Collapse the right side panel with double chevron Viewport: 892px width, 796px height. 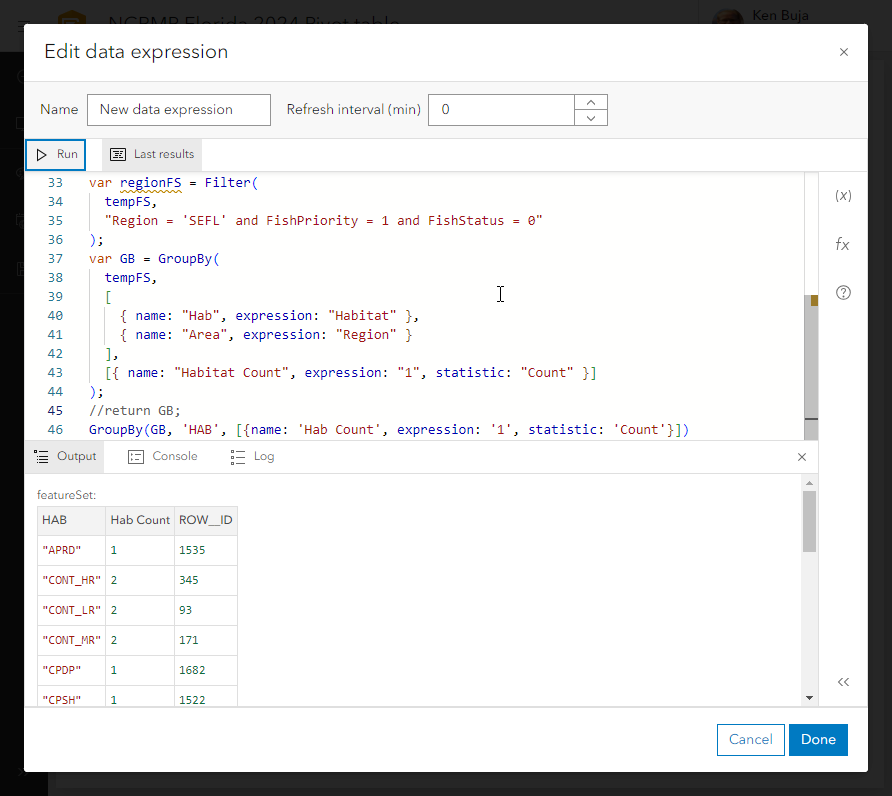(x=843, y=681)
